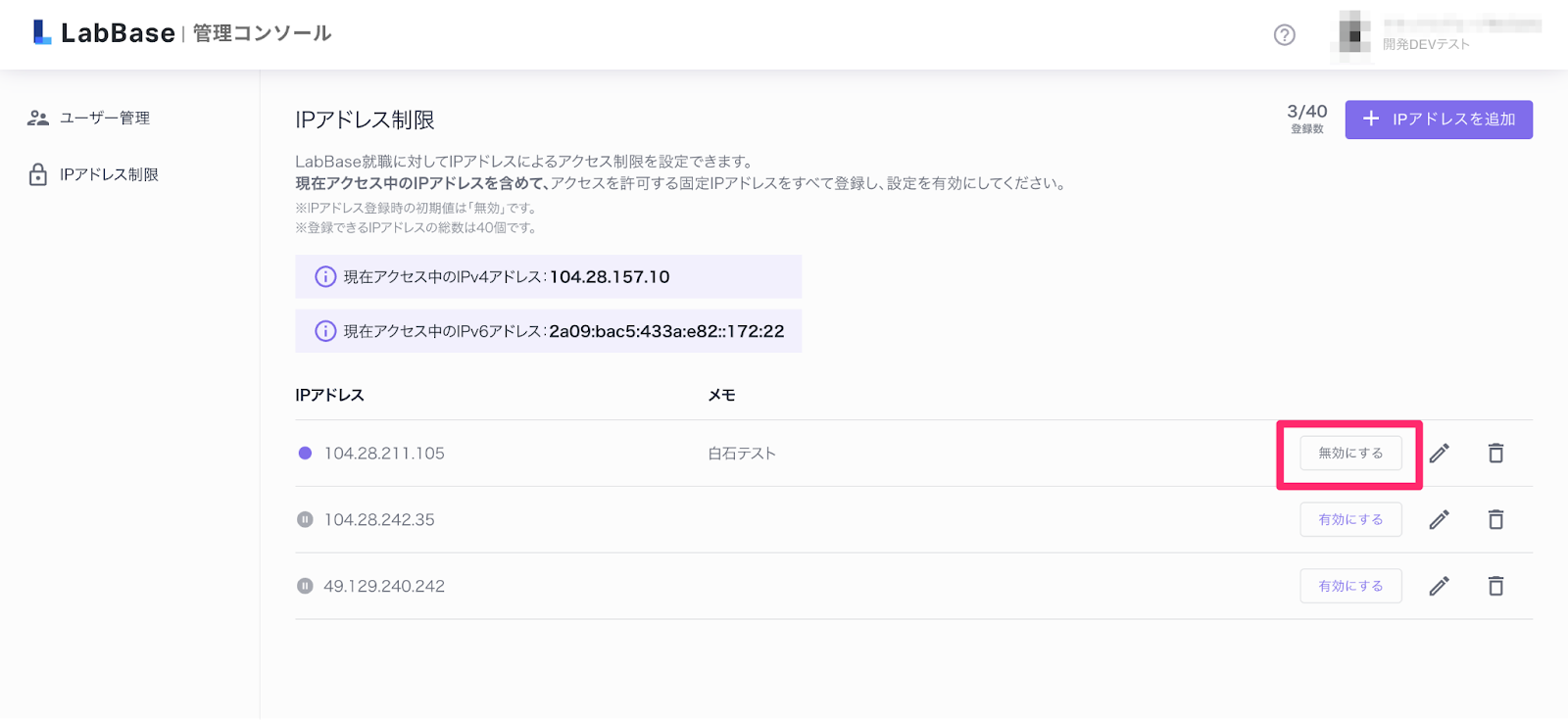1568x720 pixels.
Task: Delete the 104.28.242.35 entry with trash icon
Action: pos(1495,520)
